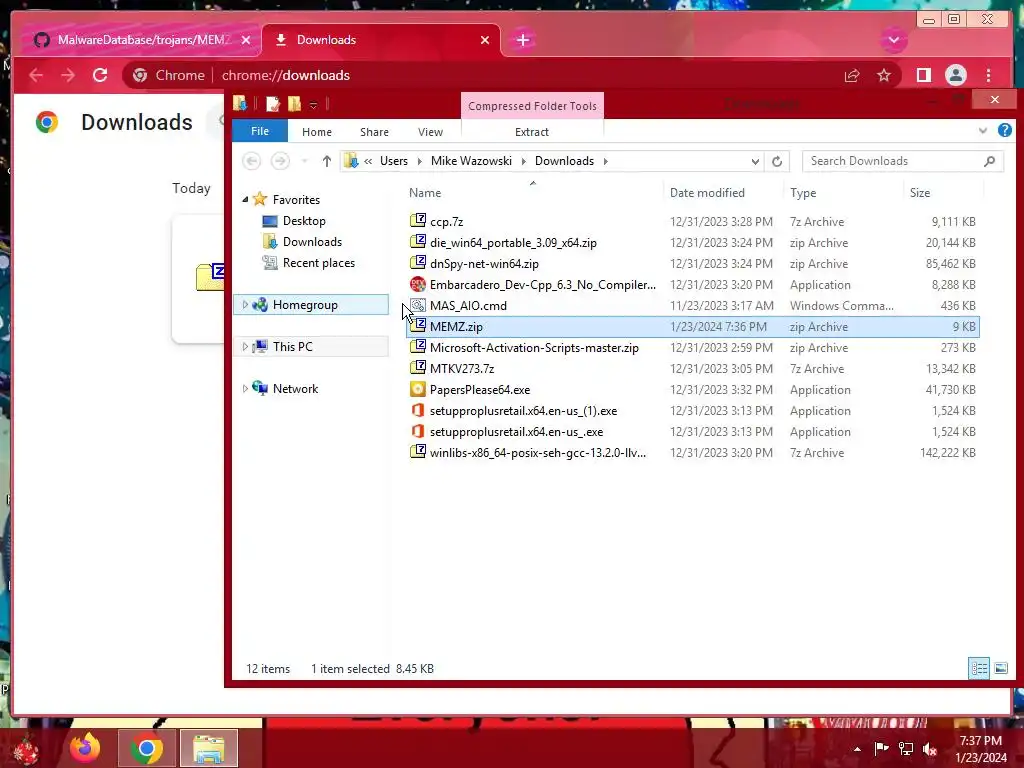Bookmark this page with the star icon

tap(884, 76)
